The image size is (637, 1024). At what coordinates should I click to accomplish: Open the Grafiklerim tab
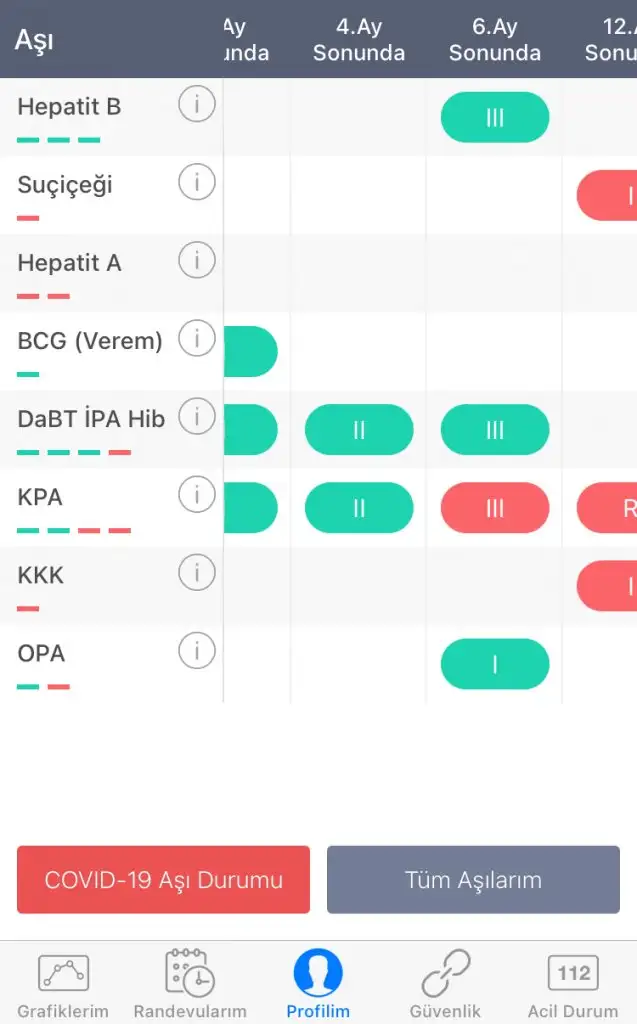click(63, 984)
